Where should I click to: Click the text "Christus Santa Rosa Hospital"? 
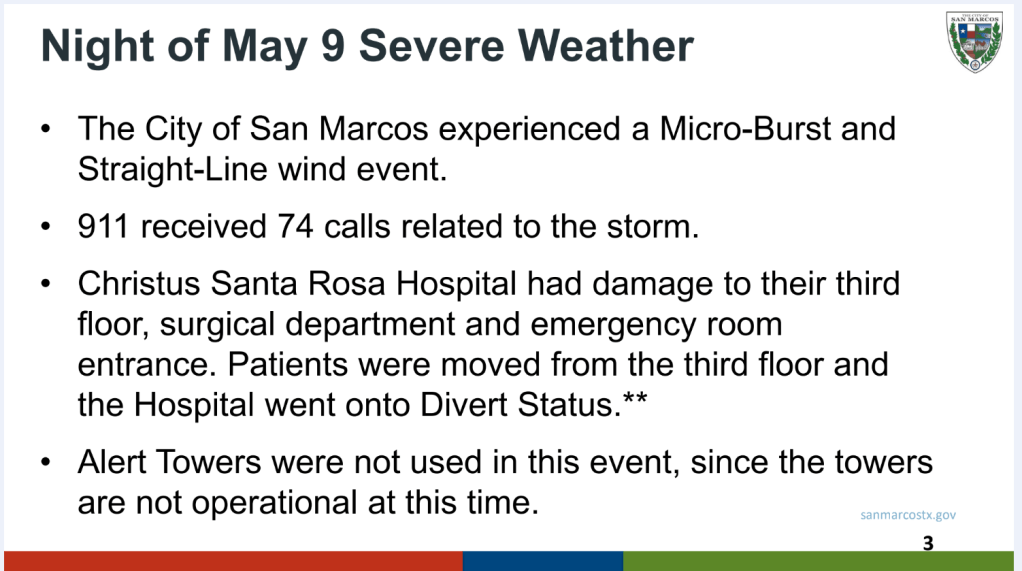297,284
